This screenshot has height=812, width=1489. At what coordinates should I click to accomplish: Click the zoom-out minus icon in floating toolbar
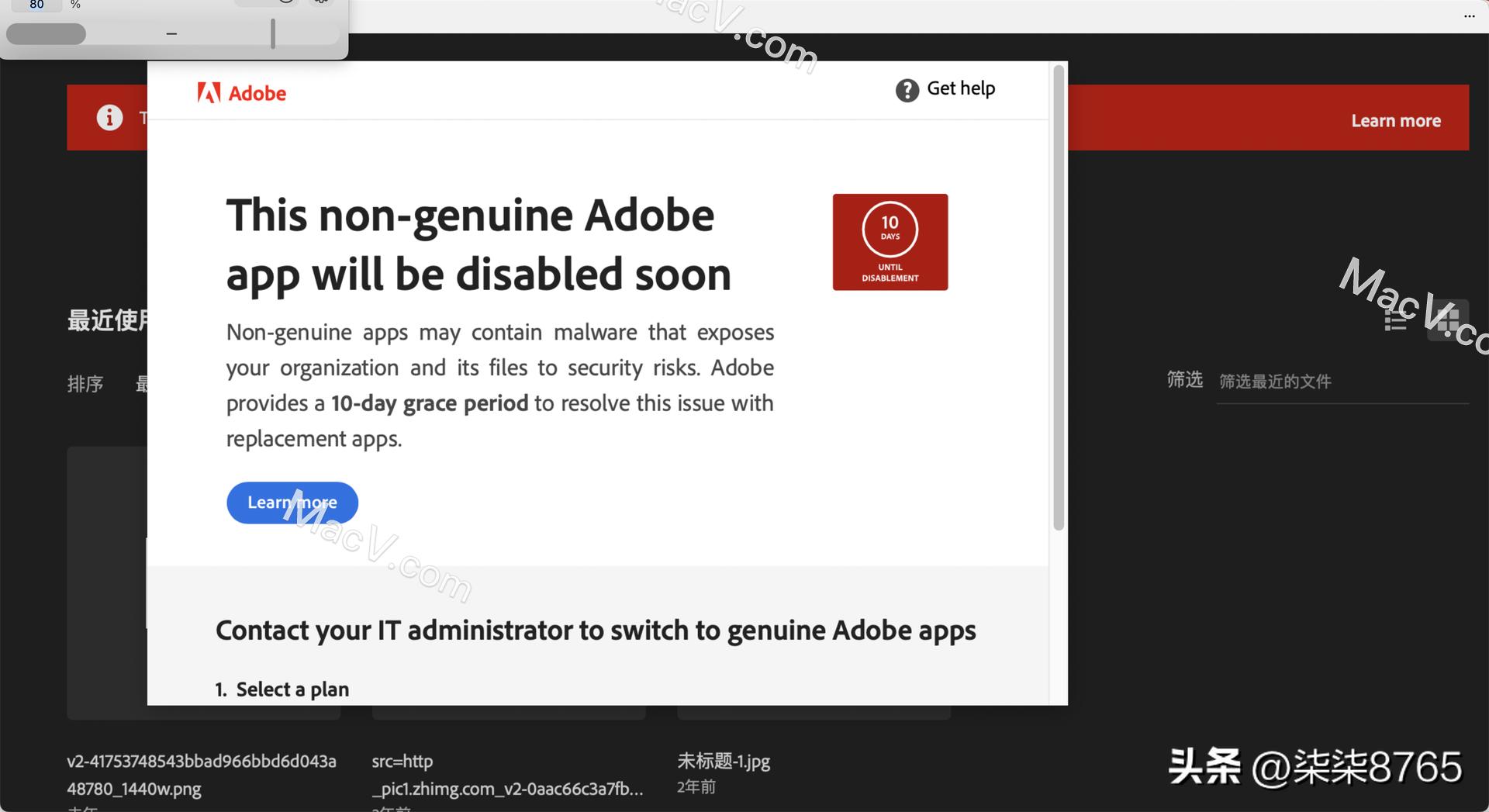171,34
